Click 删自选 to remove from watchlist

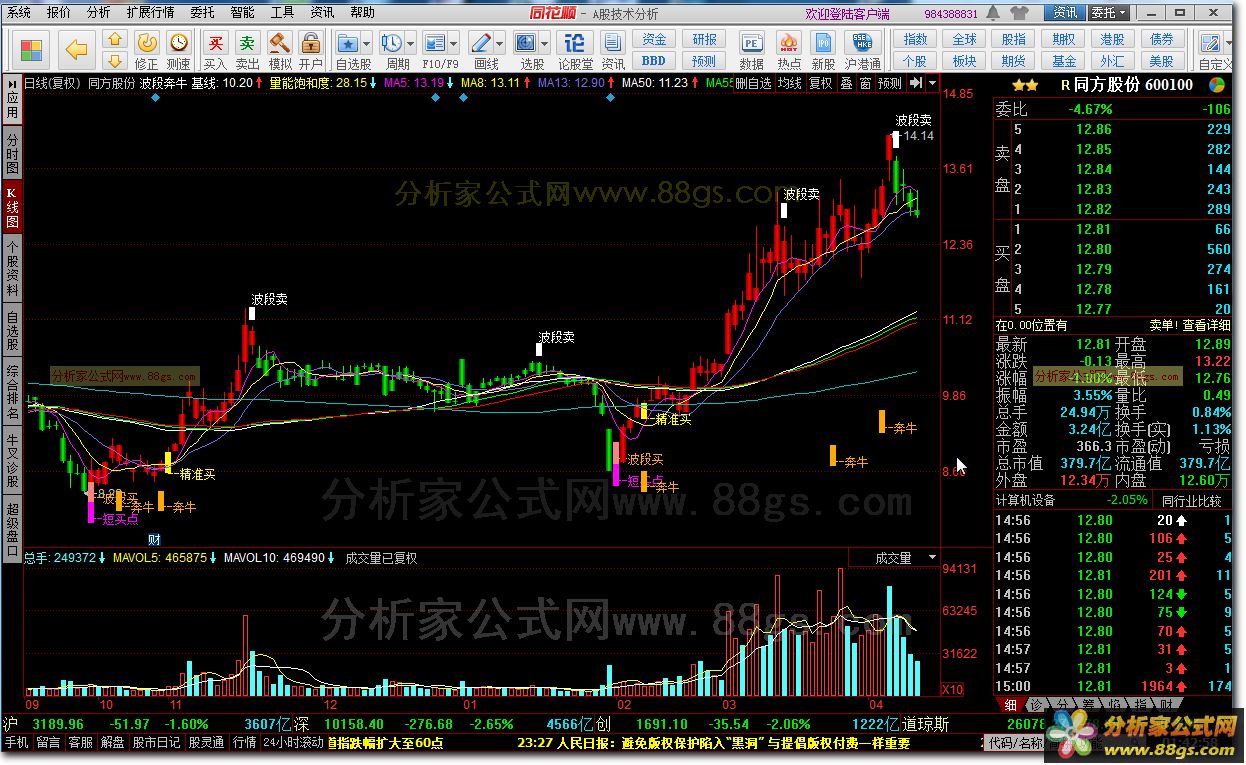[x=753, y=83]
